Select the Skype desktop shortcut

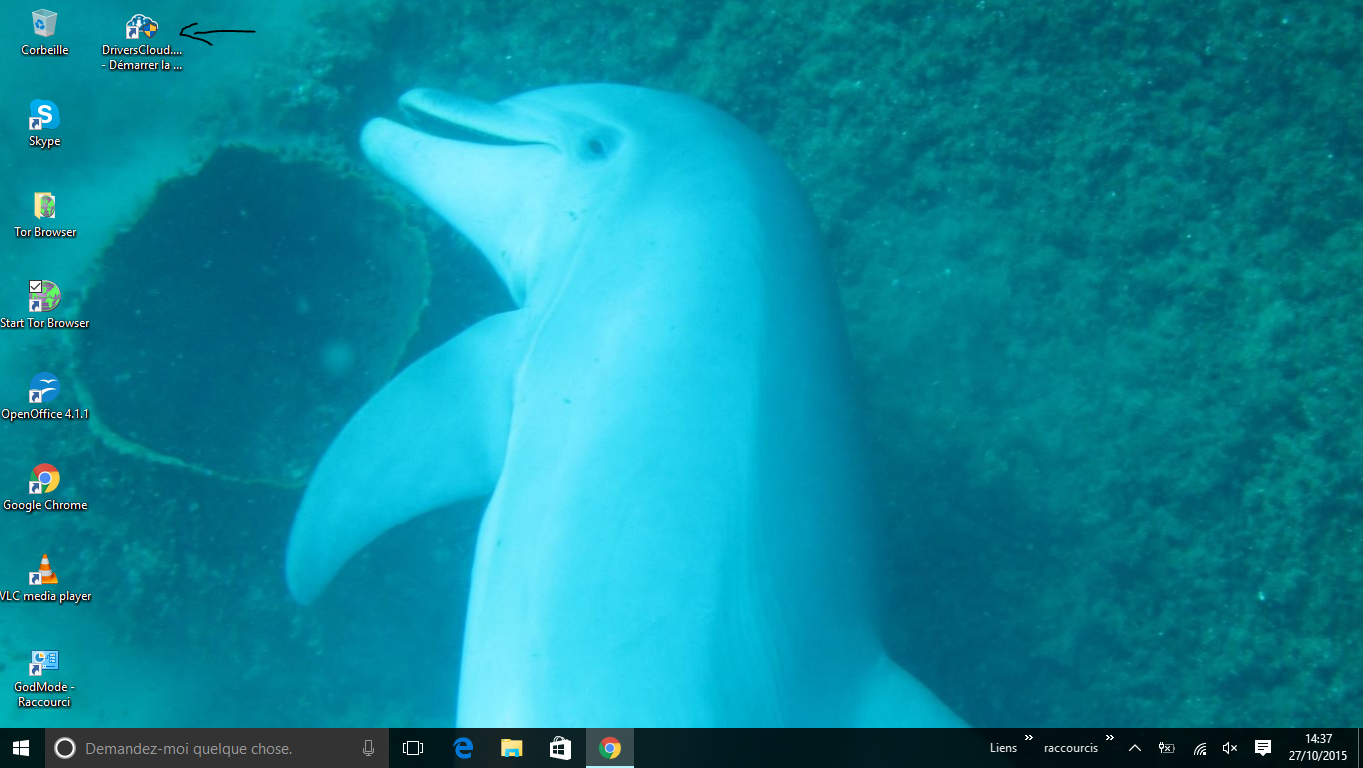[44, 123]
